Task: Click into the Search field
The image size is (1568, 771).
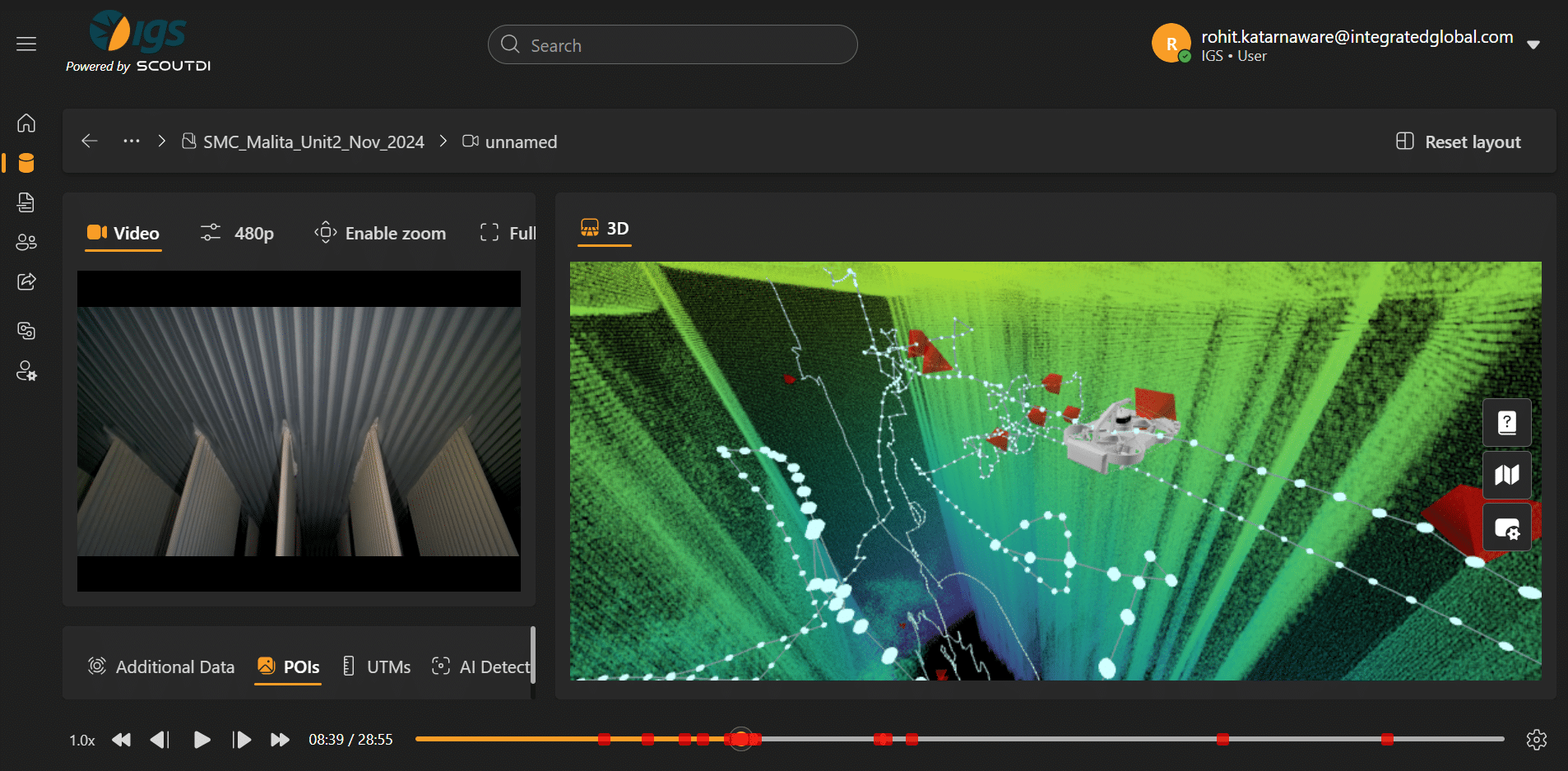Action: 673,45
